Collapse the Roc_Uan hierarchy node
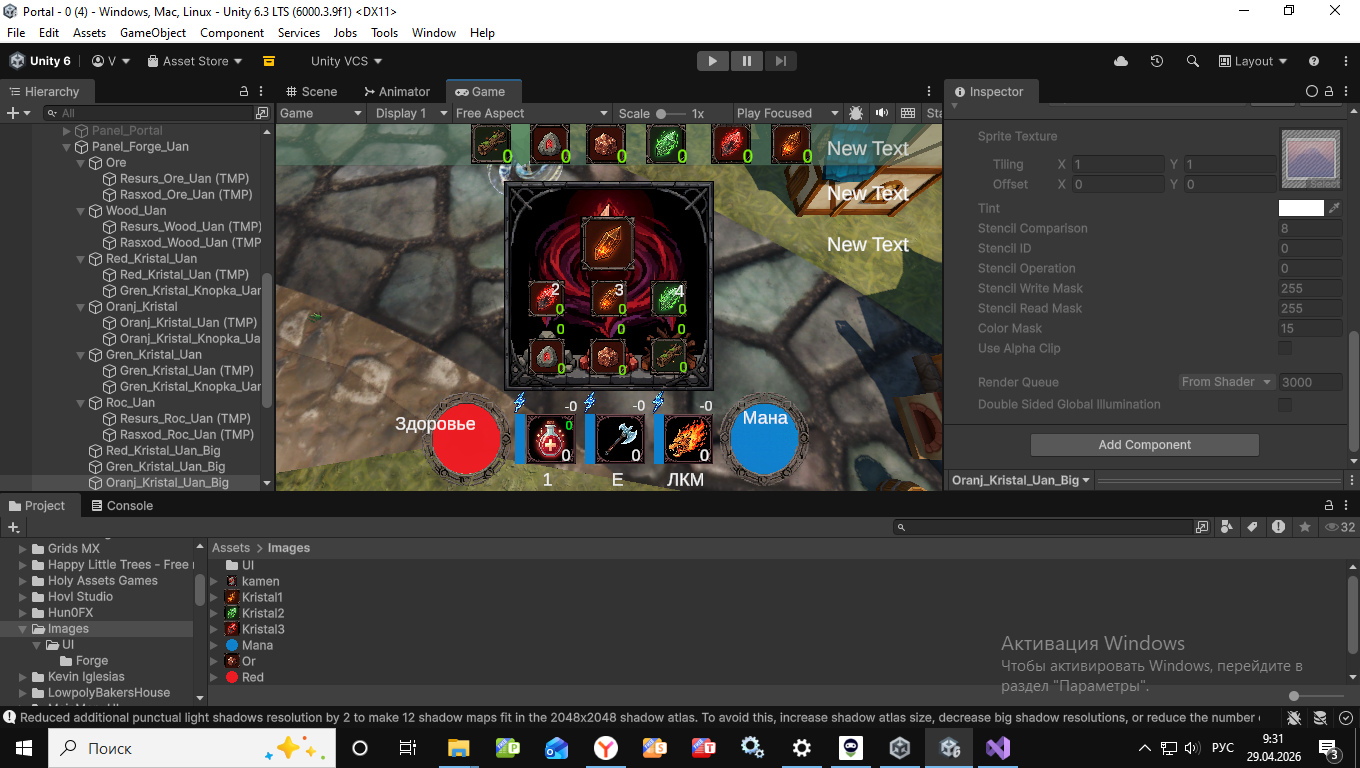The width and height of the screenshot is (1360, 768). 81,403
